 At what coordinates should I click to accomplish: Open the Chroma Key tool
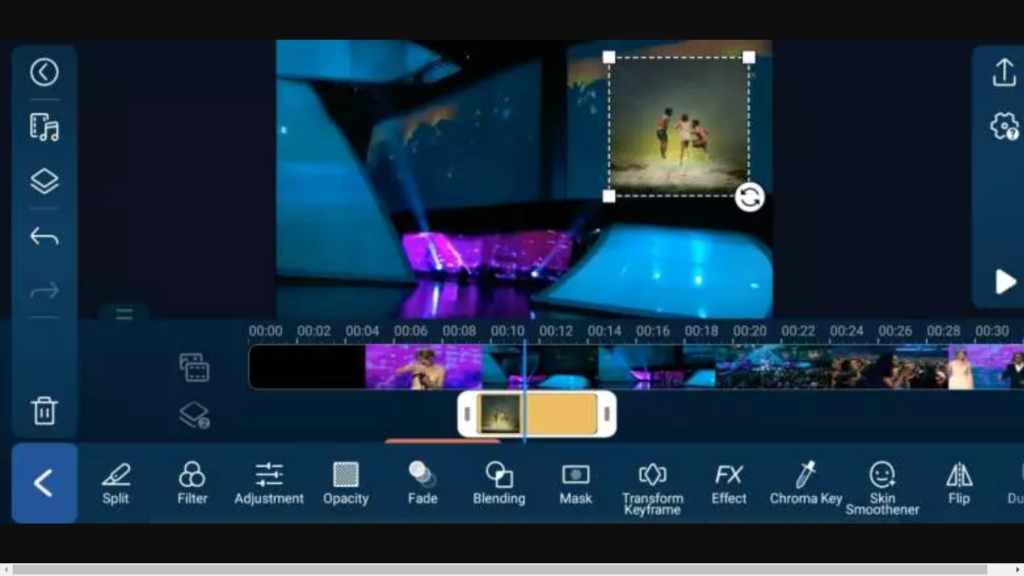[805, 483]
